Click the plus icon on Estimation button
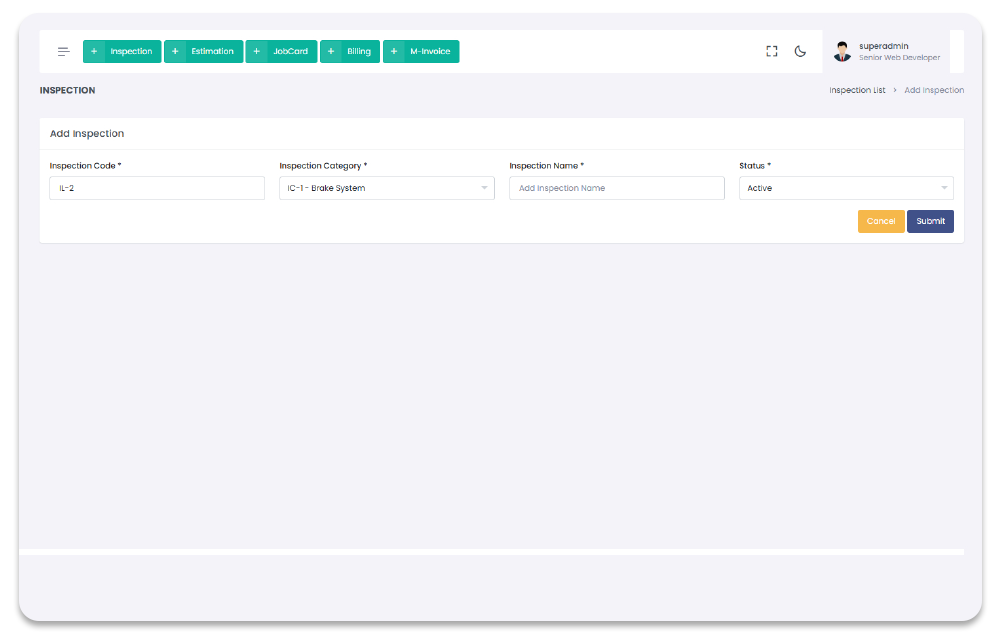The height and width of the screenshot is (633, 1000). pyautogui.click(x=175, y=52)
